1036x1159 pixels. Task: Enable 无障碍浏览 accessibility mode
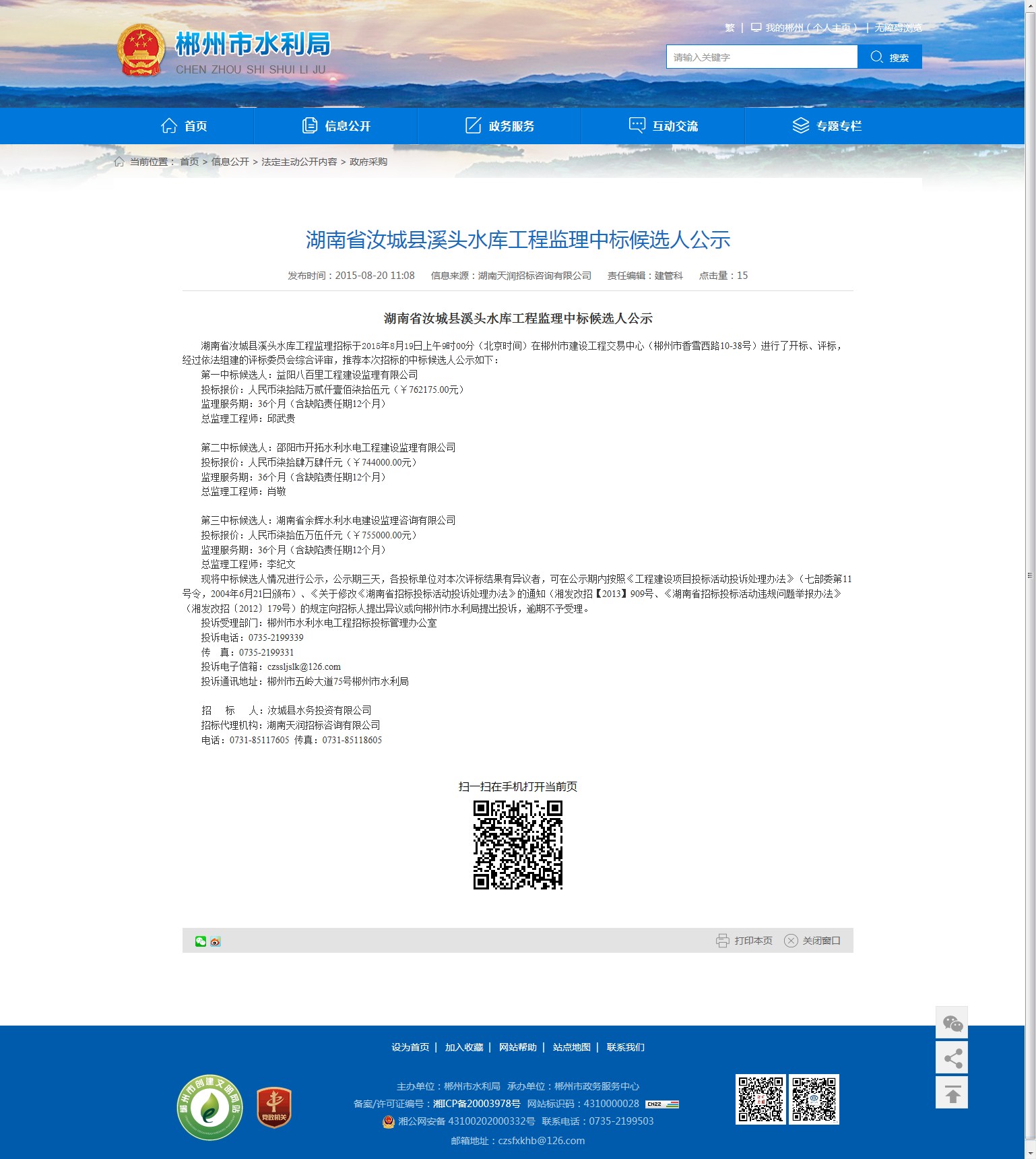(x=898, y=28)
